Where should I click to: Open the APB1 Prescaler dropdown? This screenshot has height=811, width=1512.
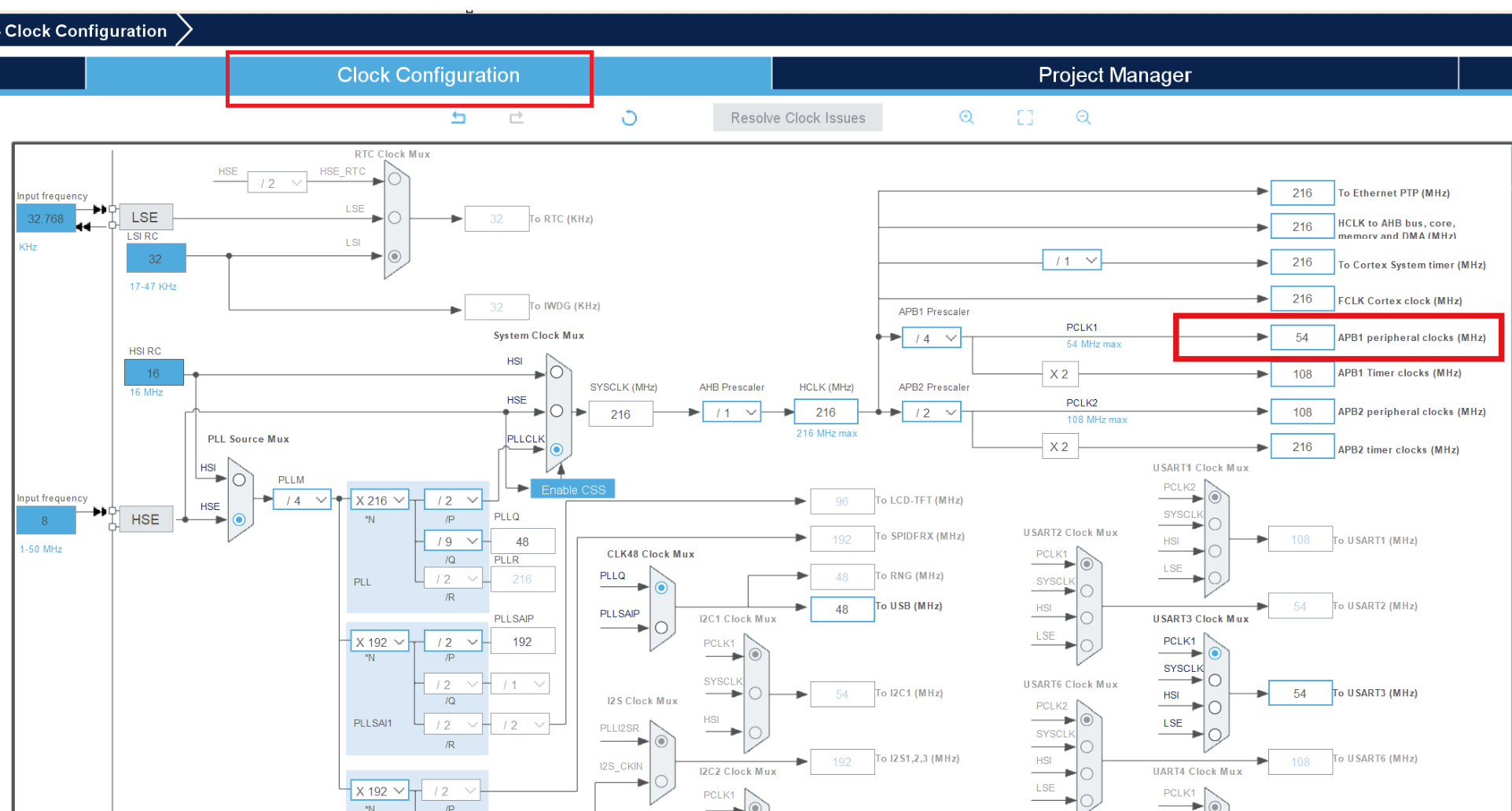(x=931, y=338)
